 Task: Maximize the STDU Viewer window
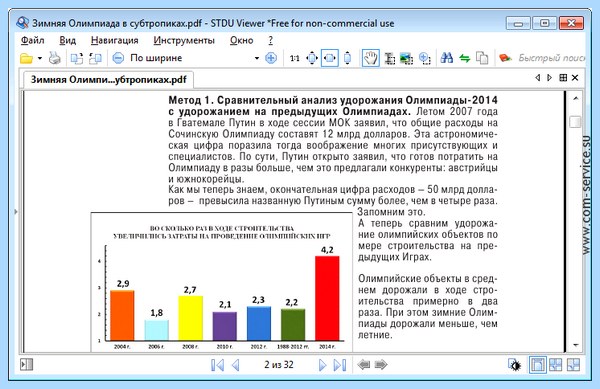545,23
